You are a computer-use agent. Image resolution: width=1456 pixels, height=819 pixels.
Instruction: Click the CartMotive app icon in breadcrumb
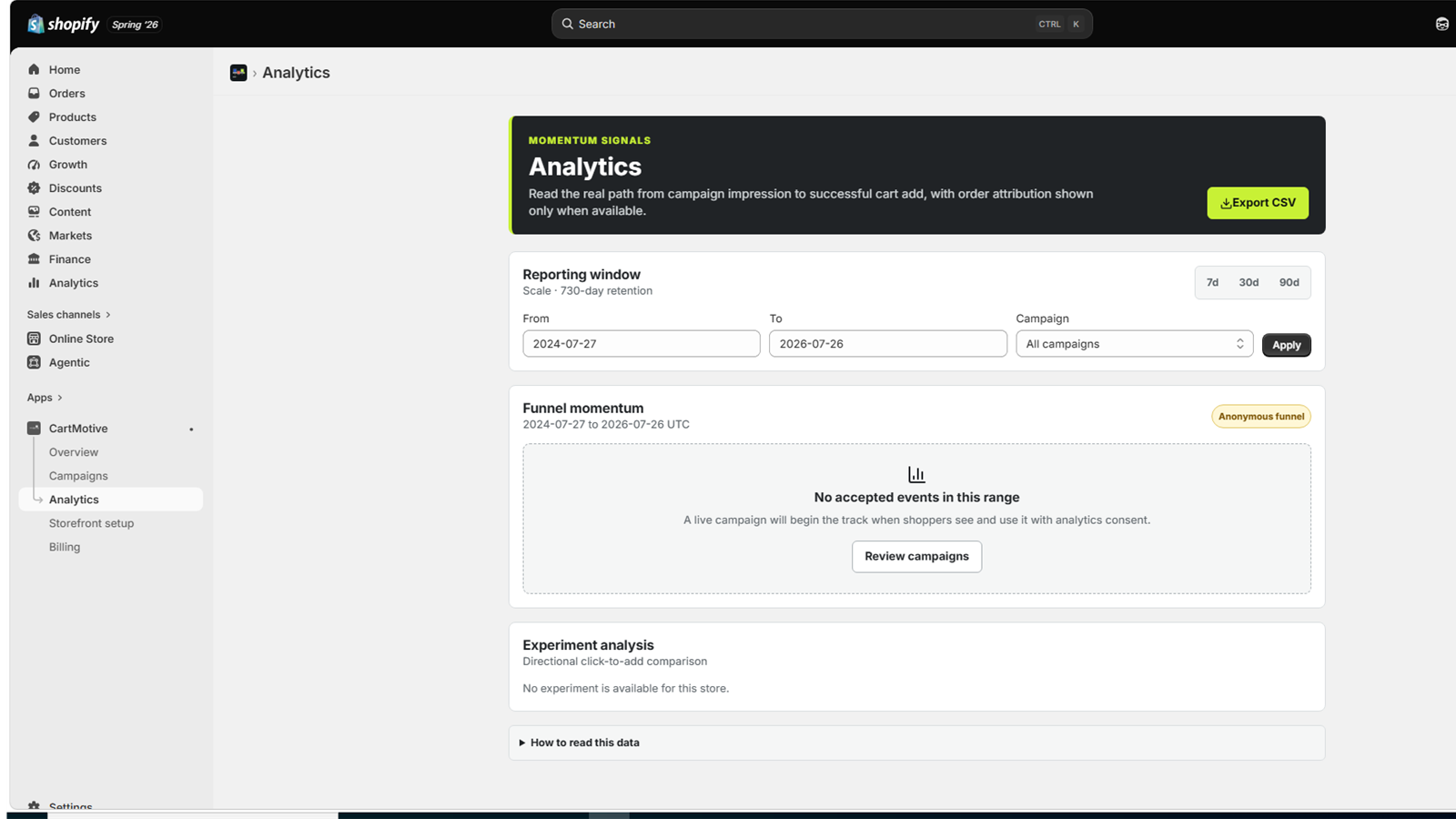[x=238, y=73]
